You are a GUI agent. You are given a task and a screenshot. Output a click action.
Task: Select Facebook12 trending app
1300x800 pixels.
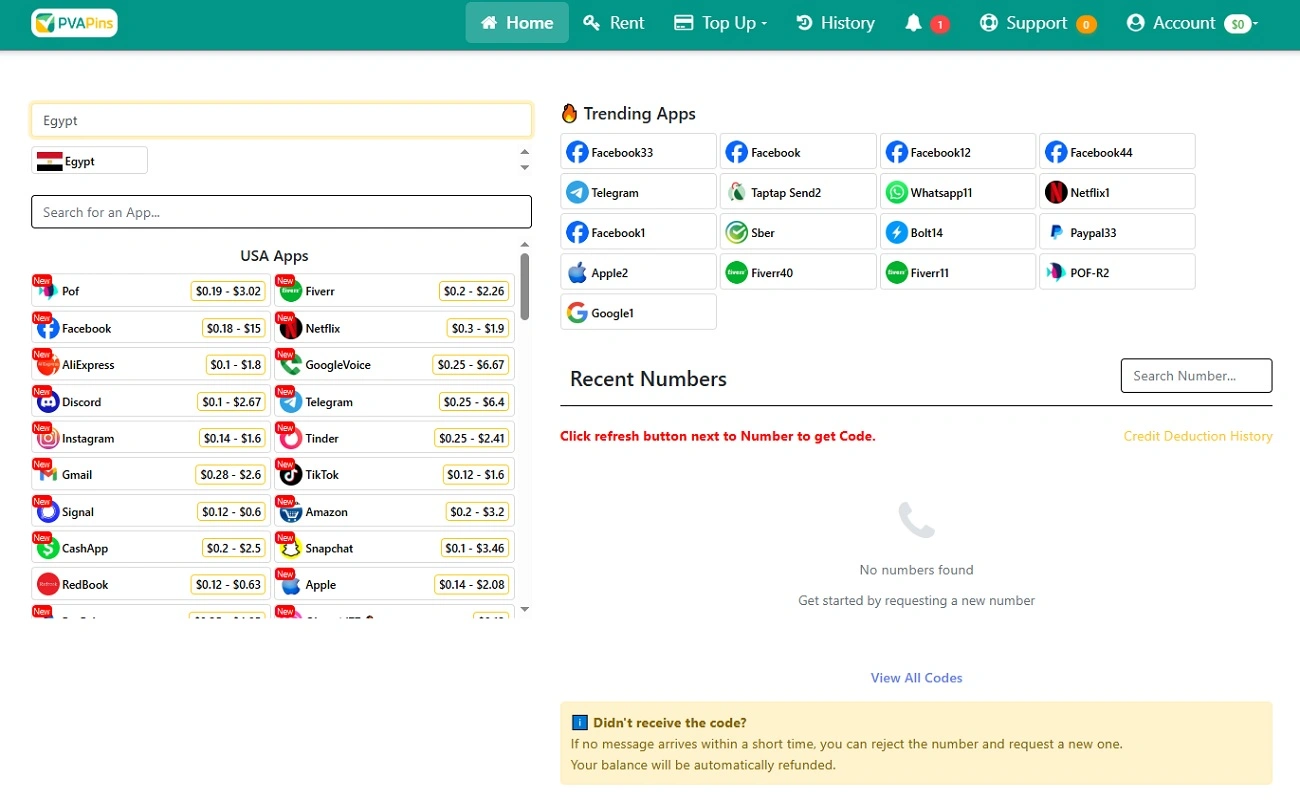click(x=958, y=152)
